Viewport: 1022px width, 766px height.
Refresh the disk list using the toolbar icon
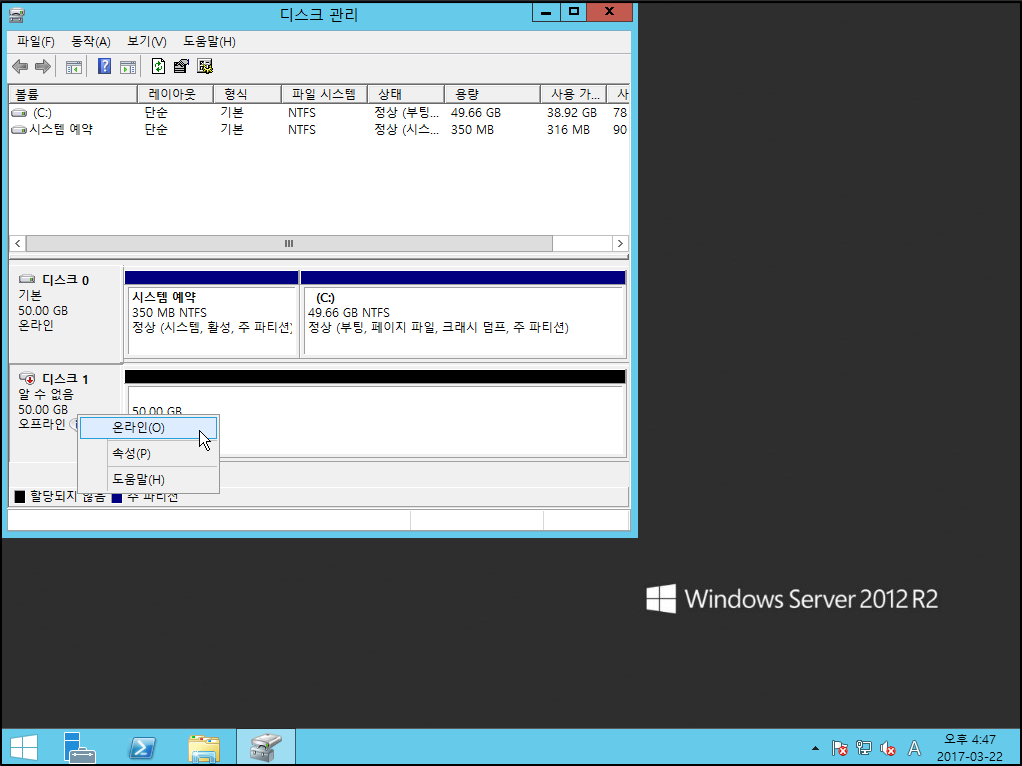click(x=158, y=66)
